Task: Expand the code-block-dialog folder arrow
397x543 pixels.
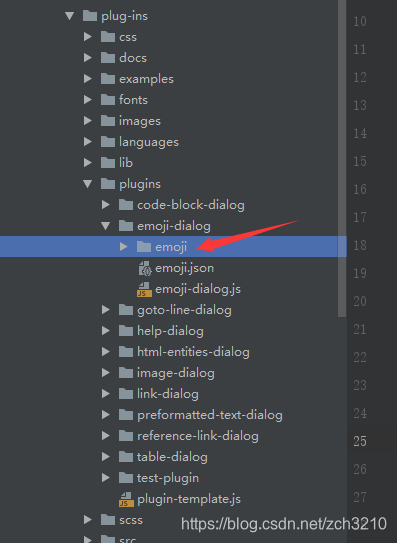Action: 106,205
